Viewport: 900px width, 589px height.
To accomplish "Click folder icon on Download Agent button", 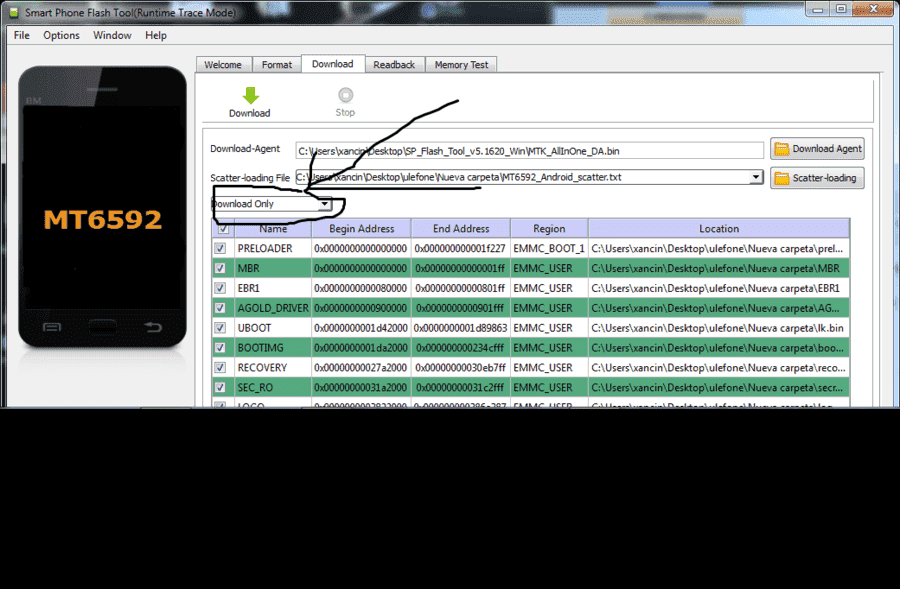I will [782, 149].
